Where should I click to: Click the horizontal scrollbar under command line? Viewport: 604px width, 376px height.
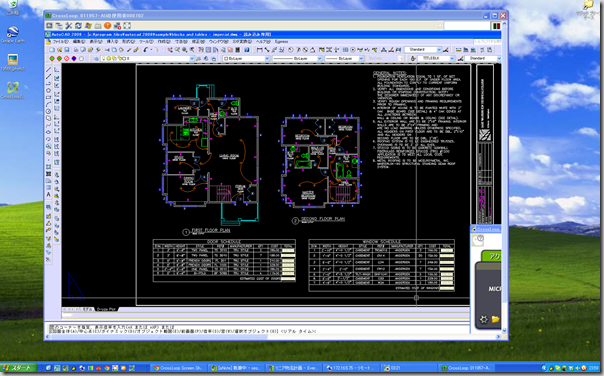pyautogui.click(x=272, y=337)
